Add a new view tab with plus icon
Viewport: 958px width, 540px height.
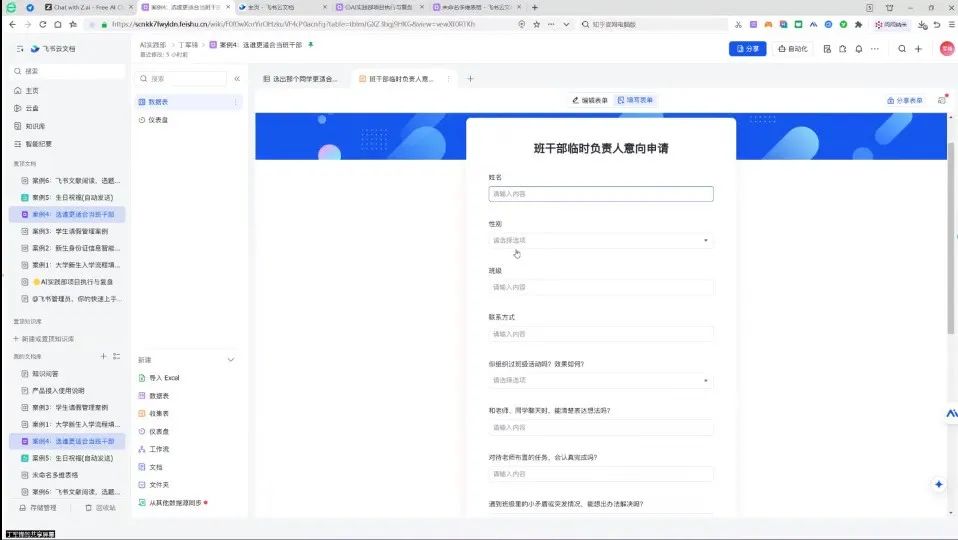click(471, 78)
